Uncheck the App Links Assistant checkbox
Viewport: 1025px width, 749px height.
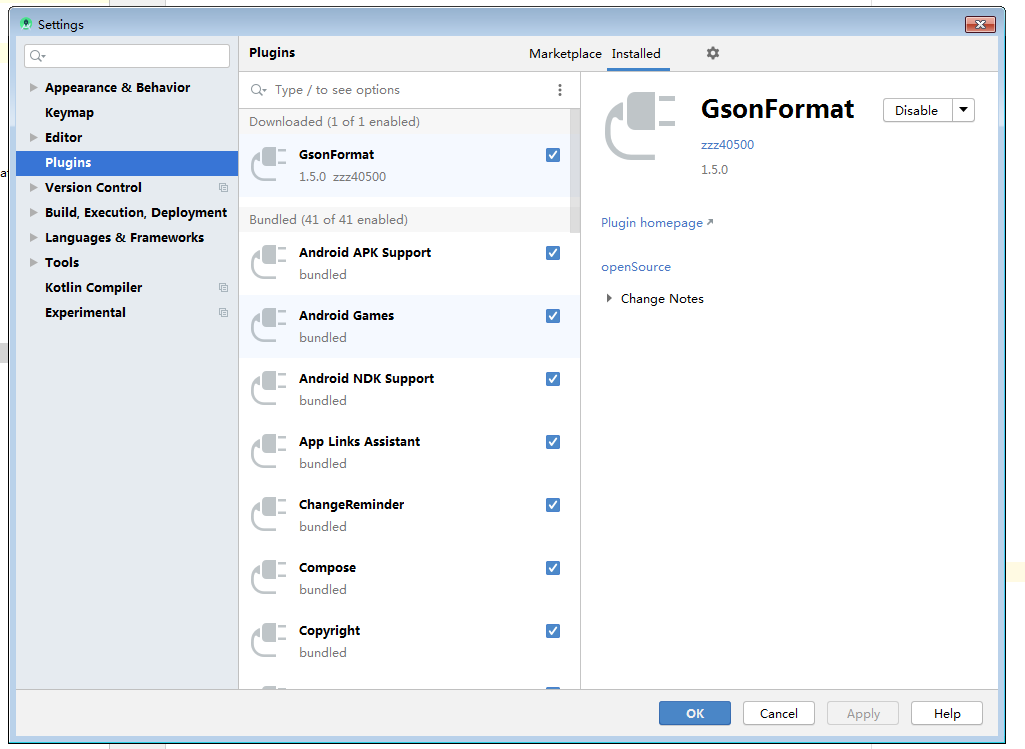(x=553, y=442)
